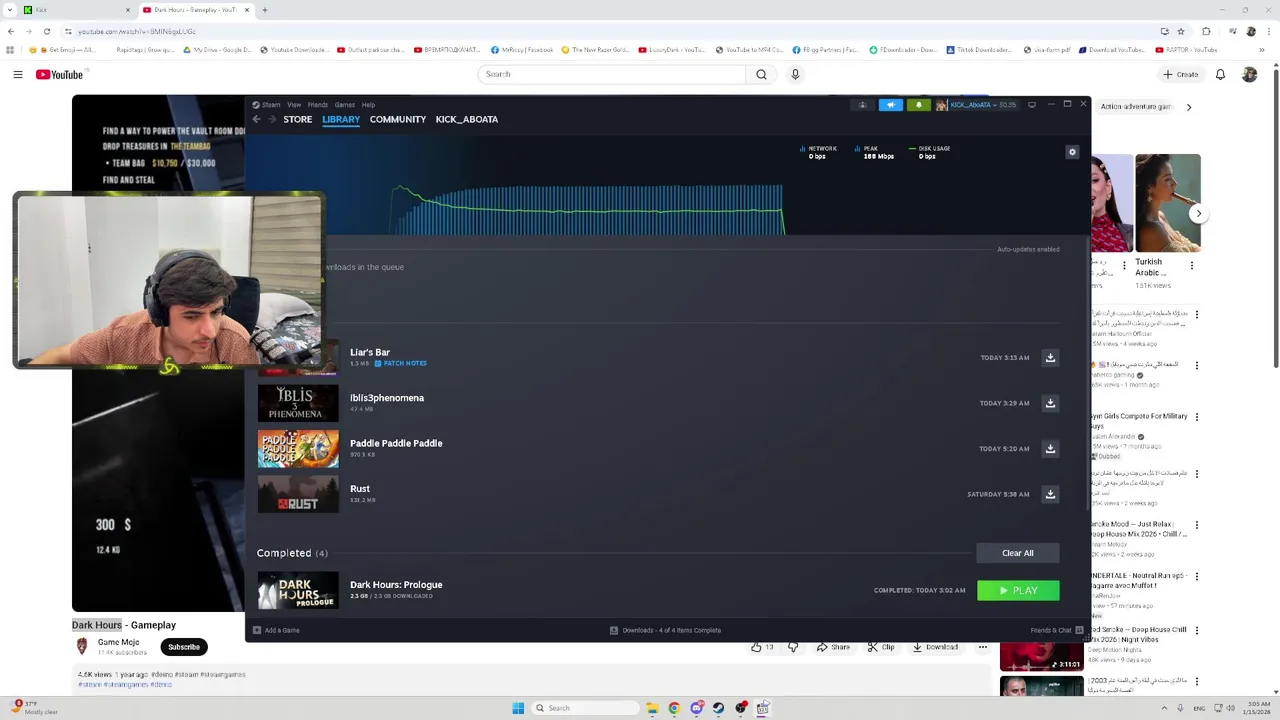Like the Dark Hours video
The width and height of the screenshot is (1280, 720).
762,647
